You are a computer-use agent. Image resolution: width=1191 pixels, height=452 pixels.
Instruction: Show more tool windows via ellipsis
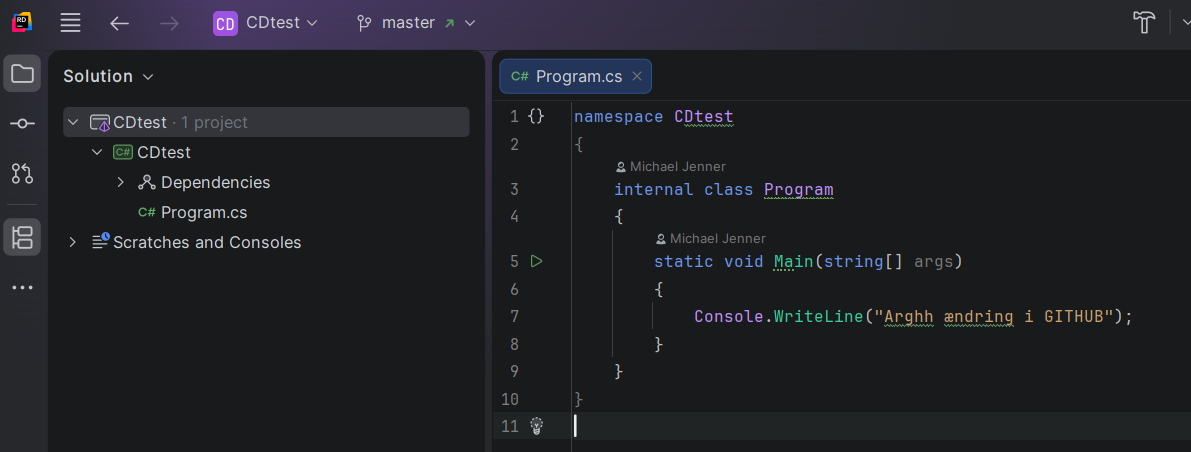(22, 288)
